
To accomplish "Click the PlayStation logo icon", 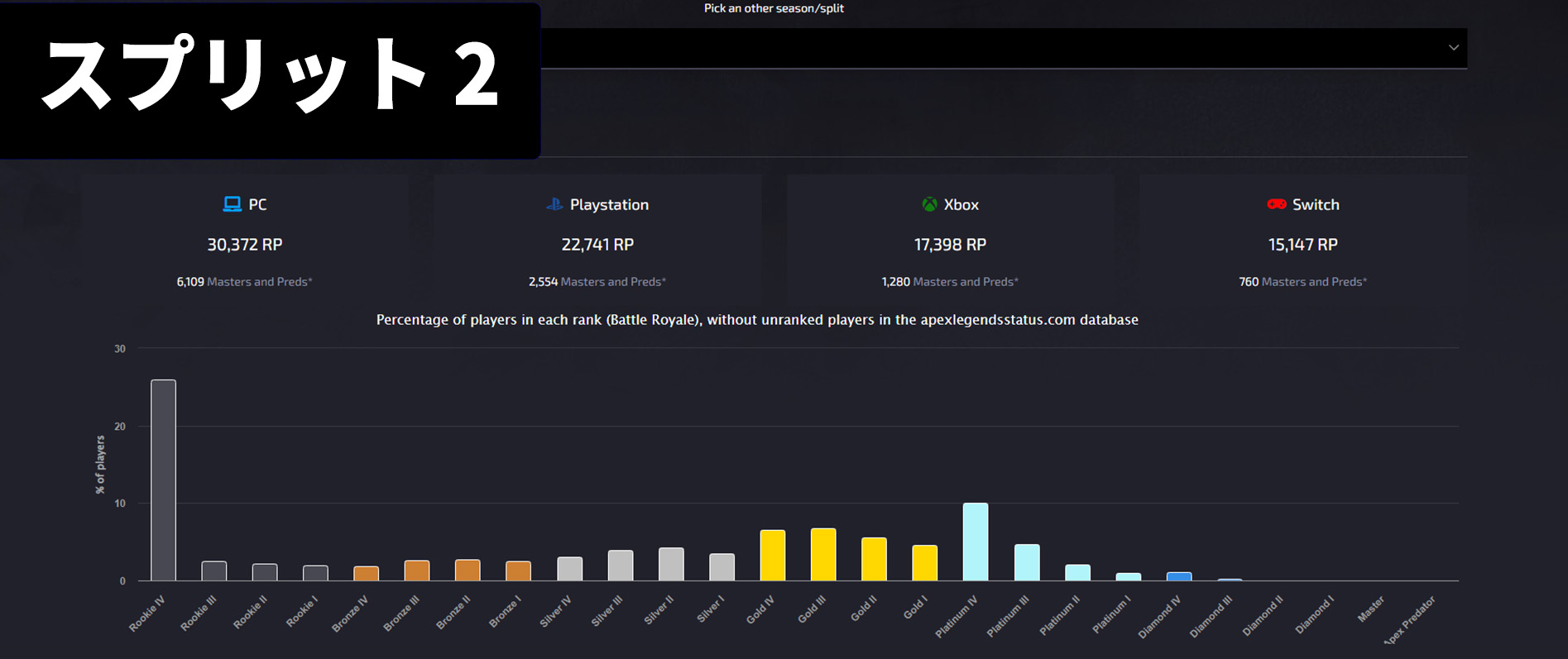I will 554,204.
